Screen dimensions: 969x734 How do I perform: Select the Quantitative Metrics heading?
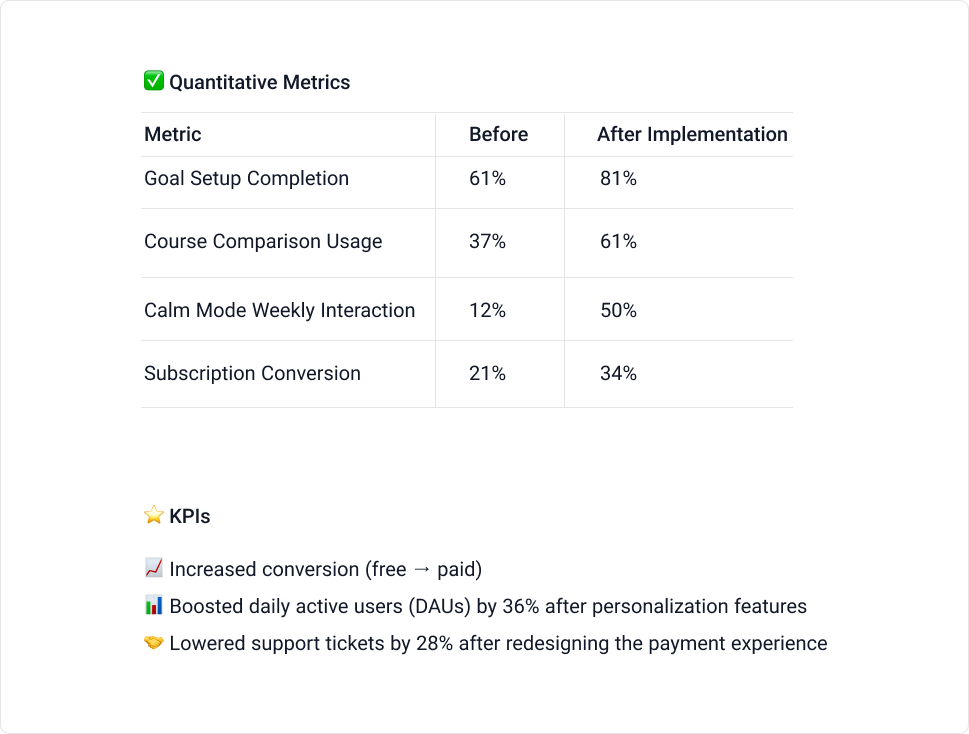point(260,82)
